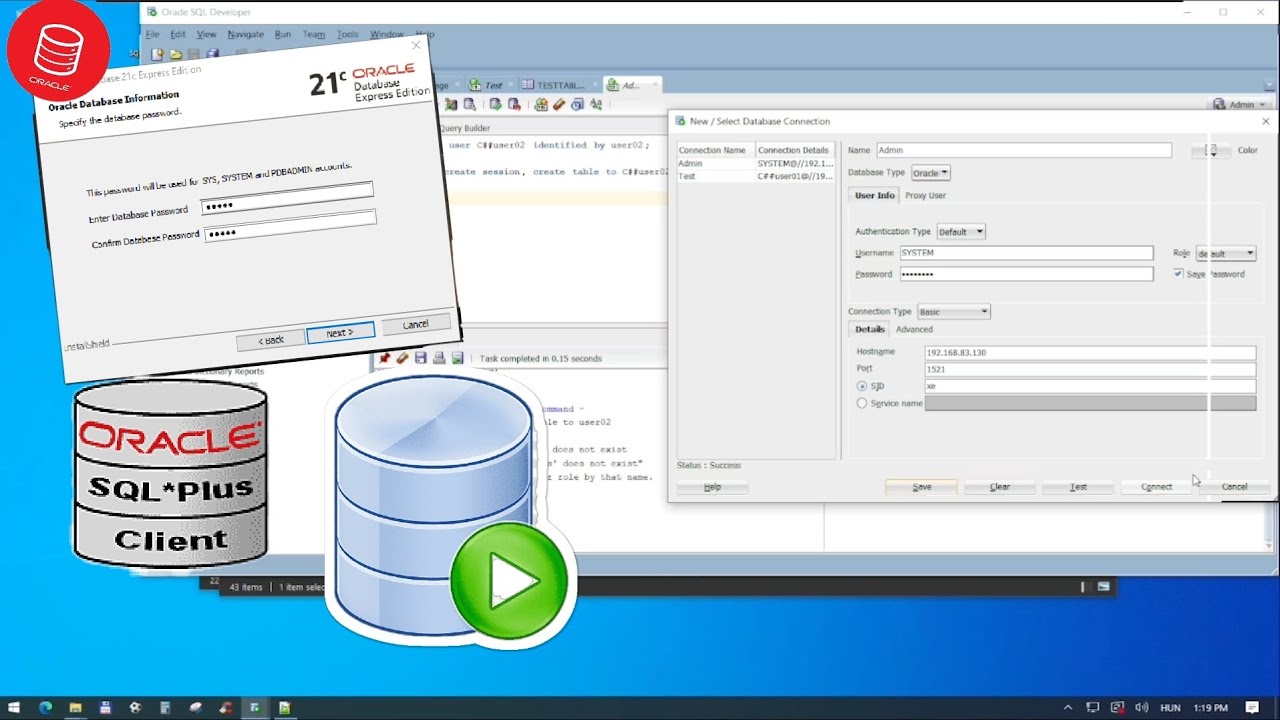Image resolution: width=1280 pixels, height=720 pixels.
Task: Click the Rollback icon in worksheet toolbar
Action: click(x=514, y=104)
